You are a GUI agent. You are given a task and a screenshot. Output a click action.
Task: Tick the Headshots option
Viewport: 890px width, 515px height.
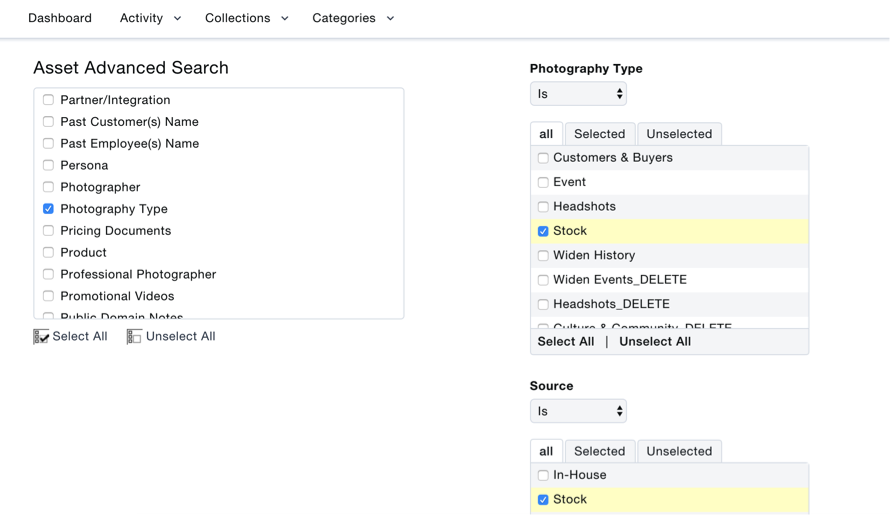click(x=543, y=207)
